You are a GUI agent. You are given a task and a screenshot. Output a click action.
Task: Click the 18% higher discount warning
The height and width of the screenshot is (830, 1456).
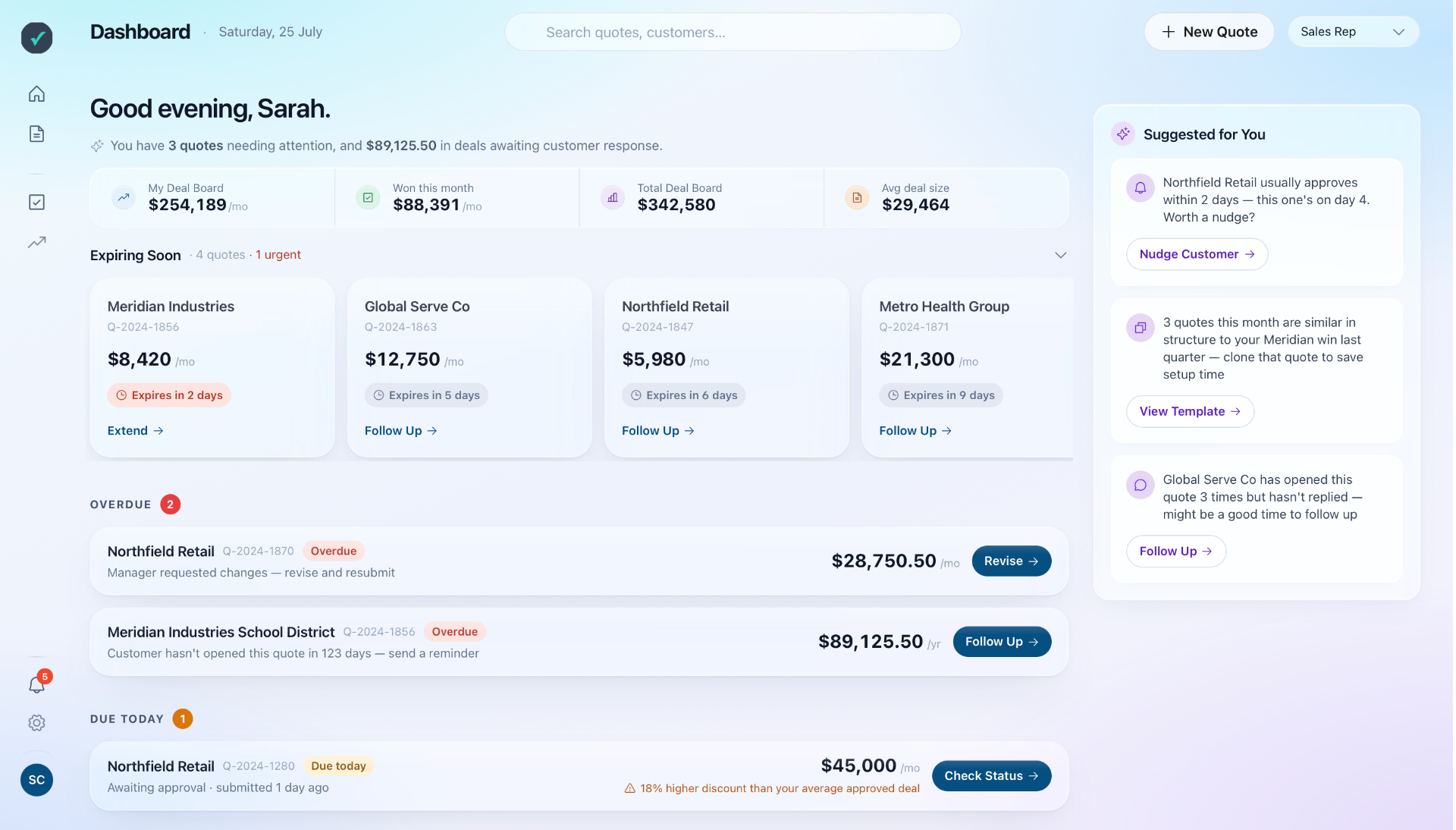[x=771, y=788]
